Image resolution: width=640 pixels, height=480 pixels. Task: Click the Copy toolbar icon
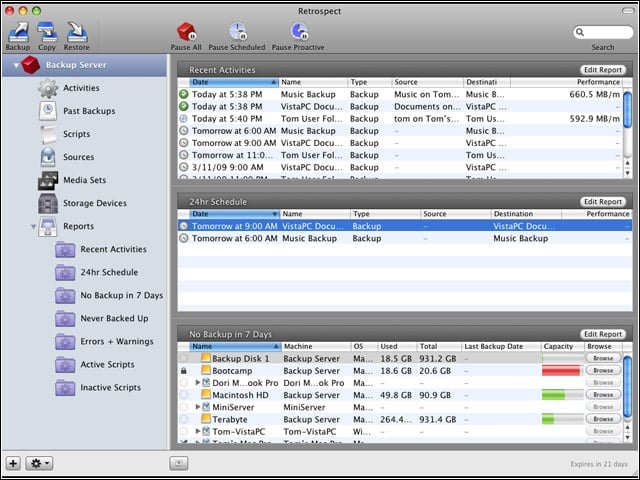click(47, 32)
